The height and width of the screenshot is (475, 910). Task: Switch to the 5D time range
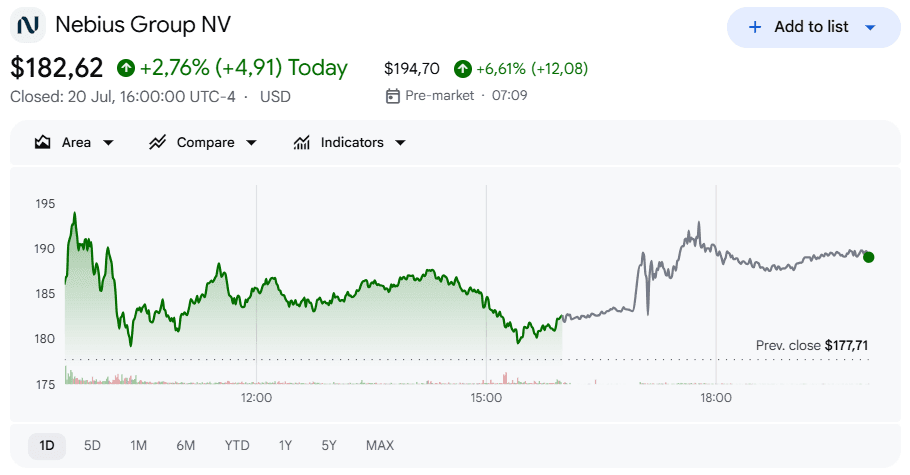(x=92, y=445)
